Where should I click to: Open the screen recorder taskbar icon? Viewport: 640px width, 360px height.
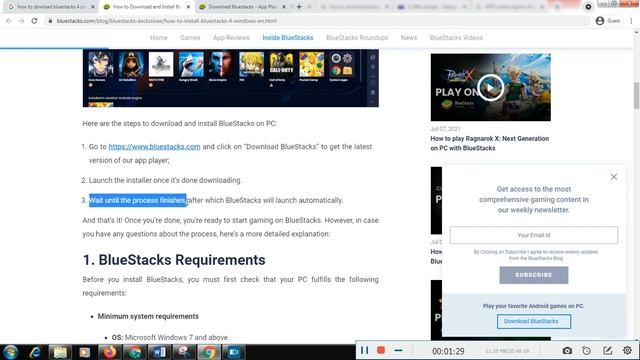pyautogui.click(x=234, y=352)
